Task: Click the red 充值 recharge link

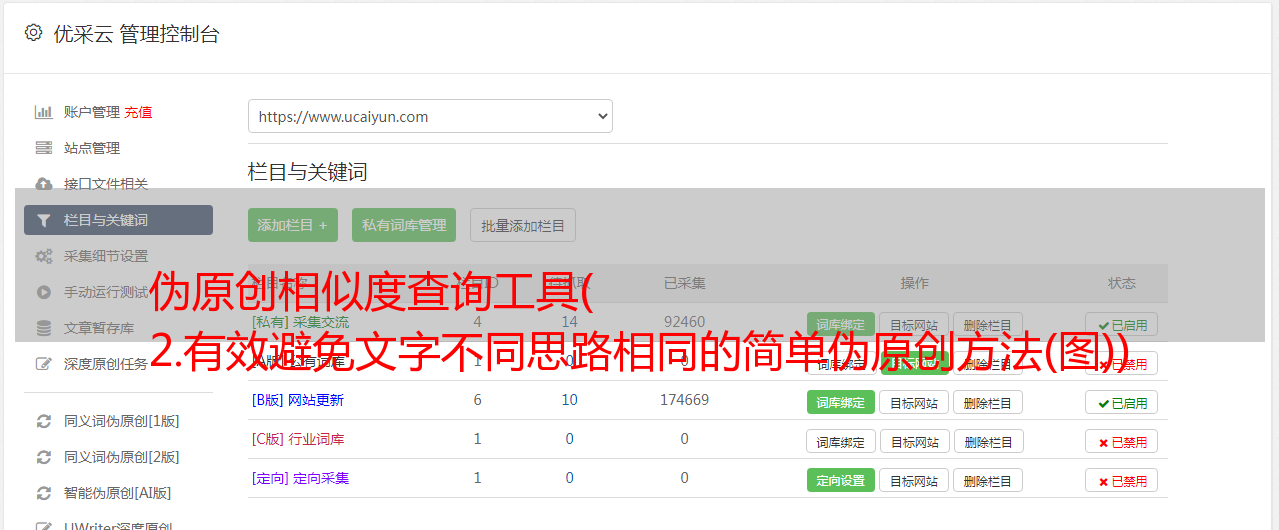Action: point(139,112)
